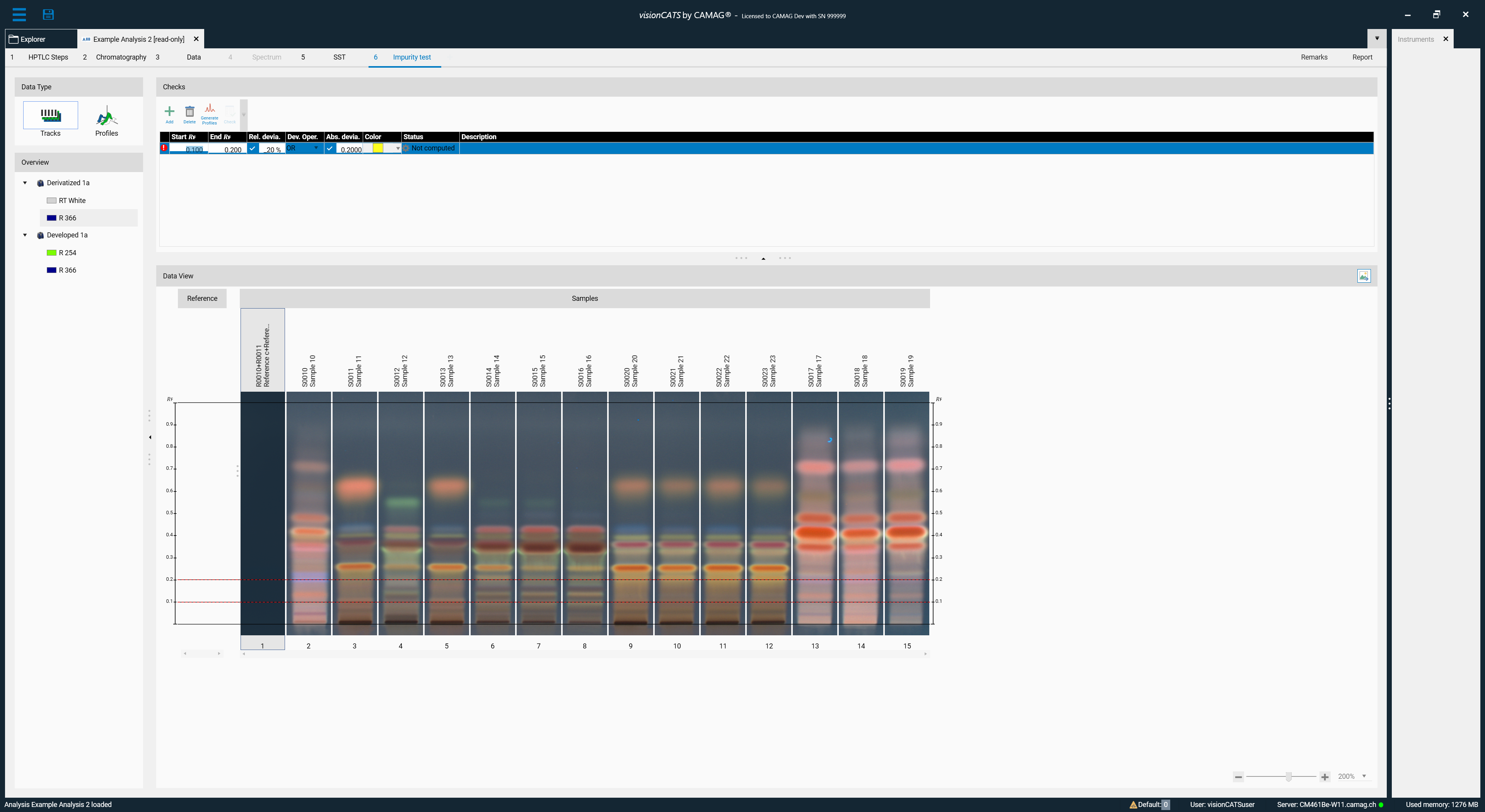The height and width of the screenshot is (812, 1485).
Task: Open the hamburger main menu
Action: point(19,14)
